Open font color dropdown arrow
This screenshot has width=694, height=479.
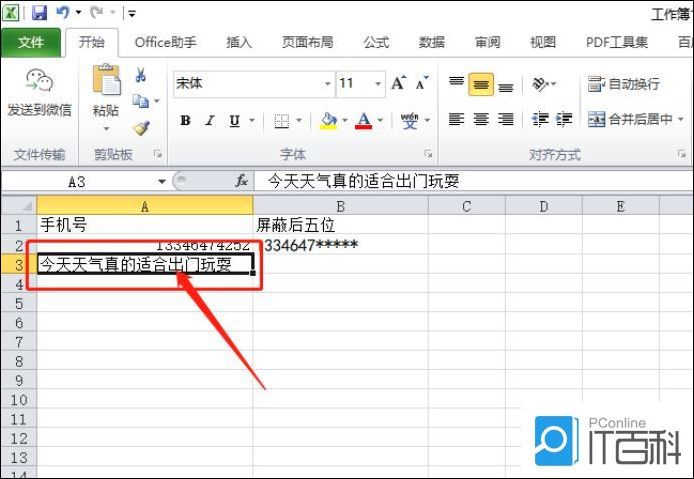point(380,120)
